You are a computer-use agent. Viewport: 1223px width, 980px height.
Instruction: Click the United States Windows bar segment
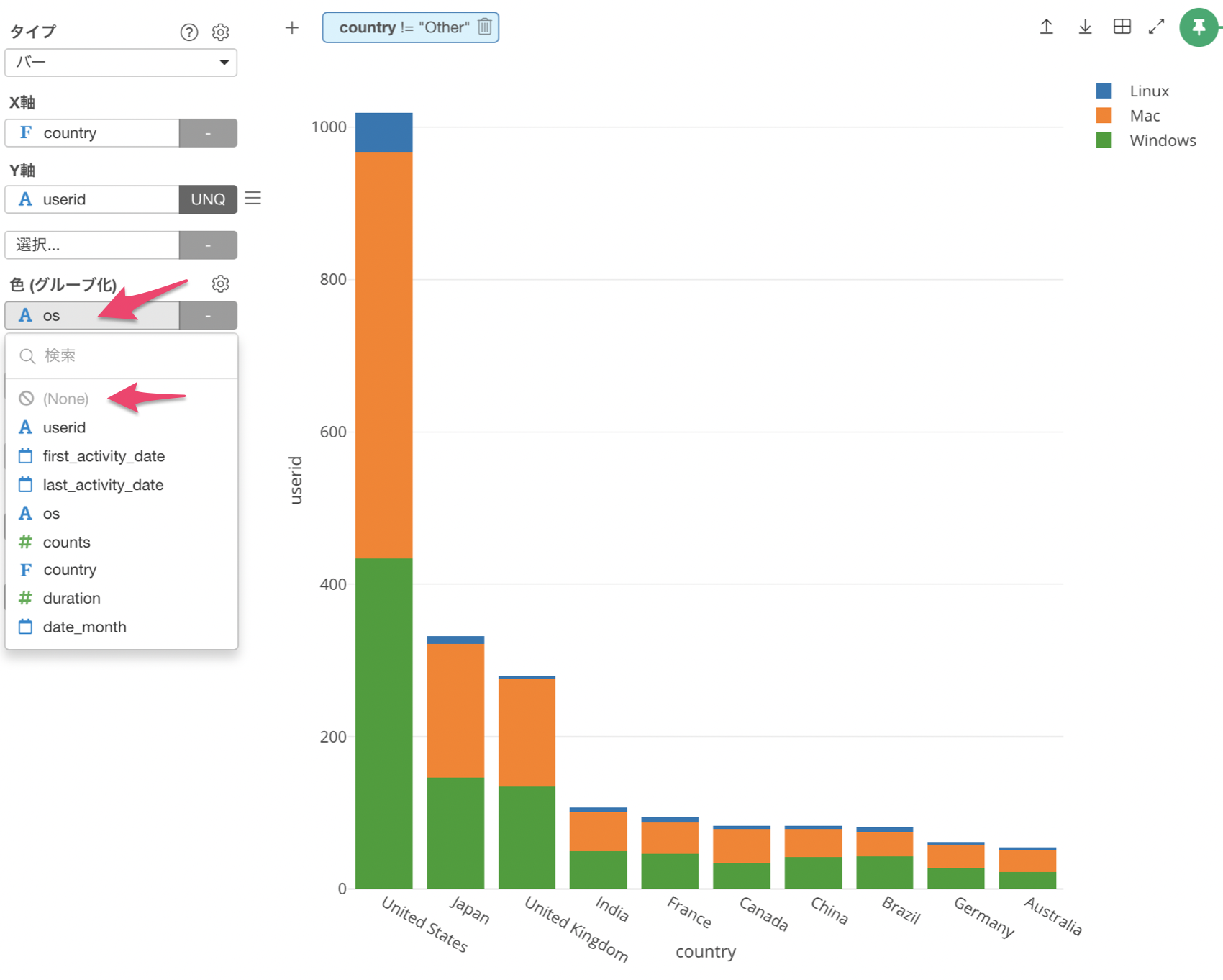click(x=383, y=723)
